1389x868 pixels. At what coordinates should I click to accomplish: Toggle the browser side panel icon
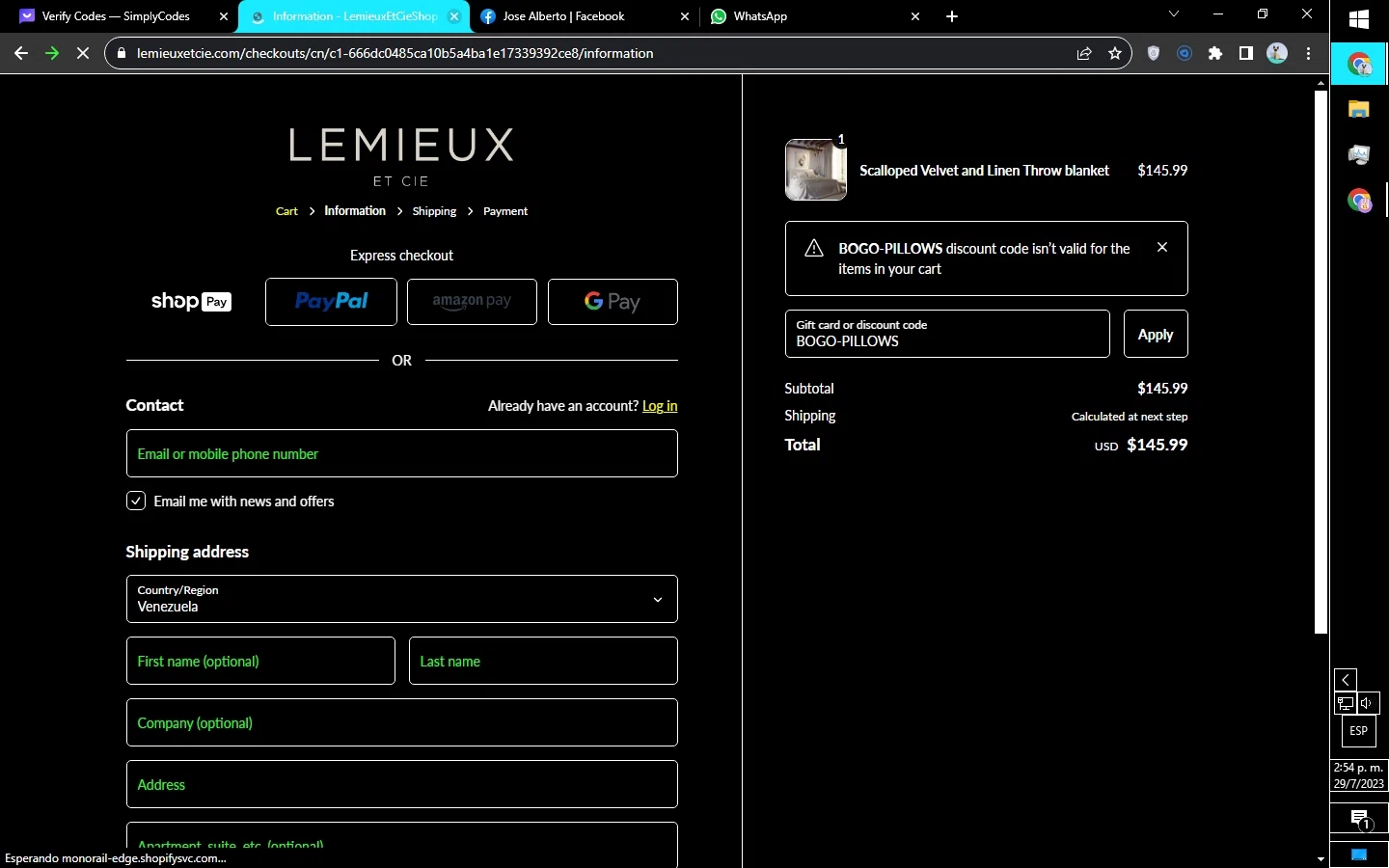(x=1246, y=53)
